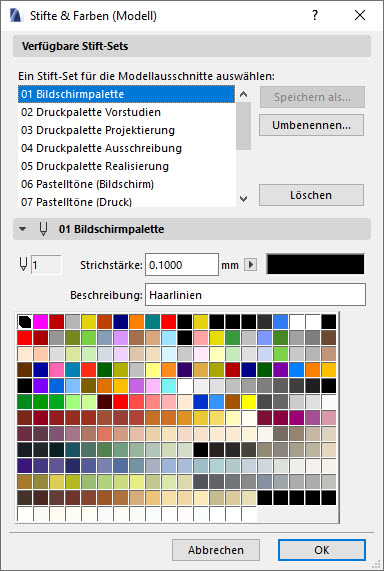
Task: Select 06 Pastelltöne (Bildschirm) in the list
Action: [x=126, y=184]
